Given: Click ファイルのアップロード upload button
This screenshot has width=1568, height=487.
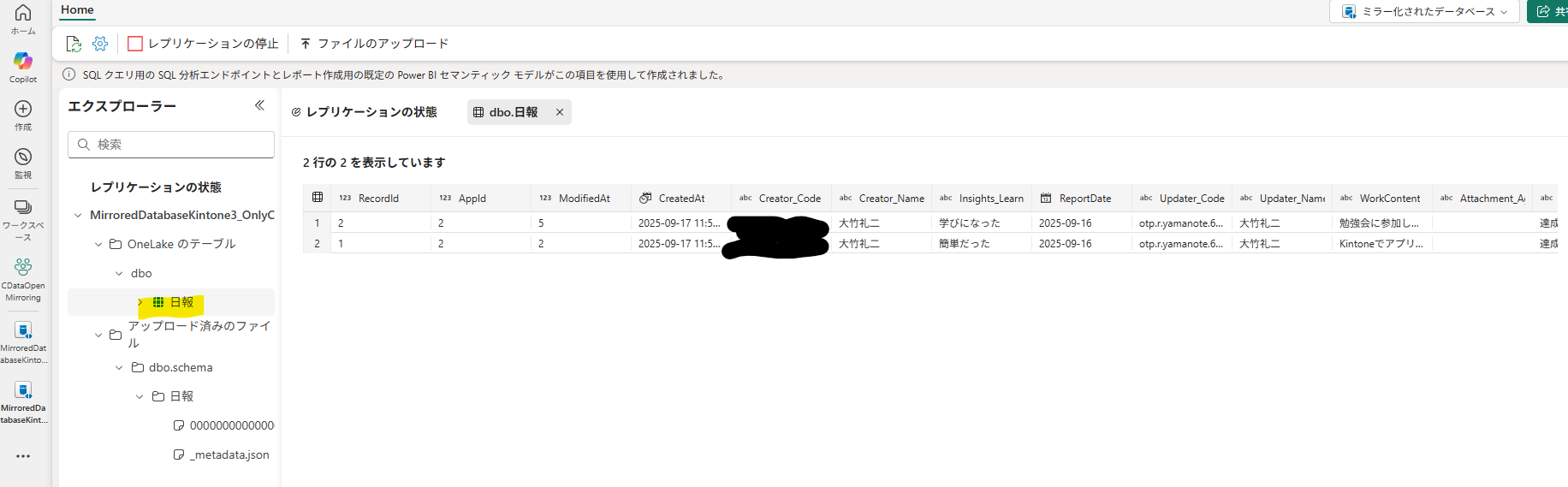Looking at the screenshot, I should click(x=374, y=44).
